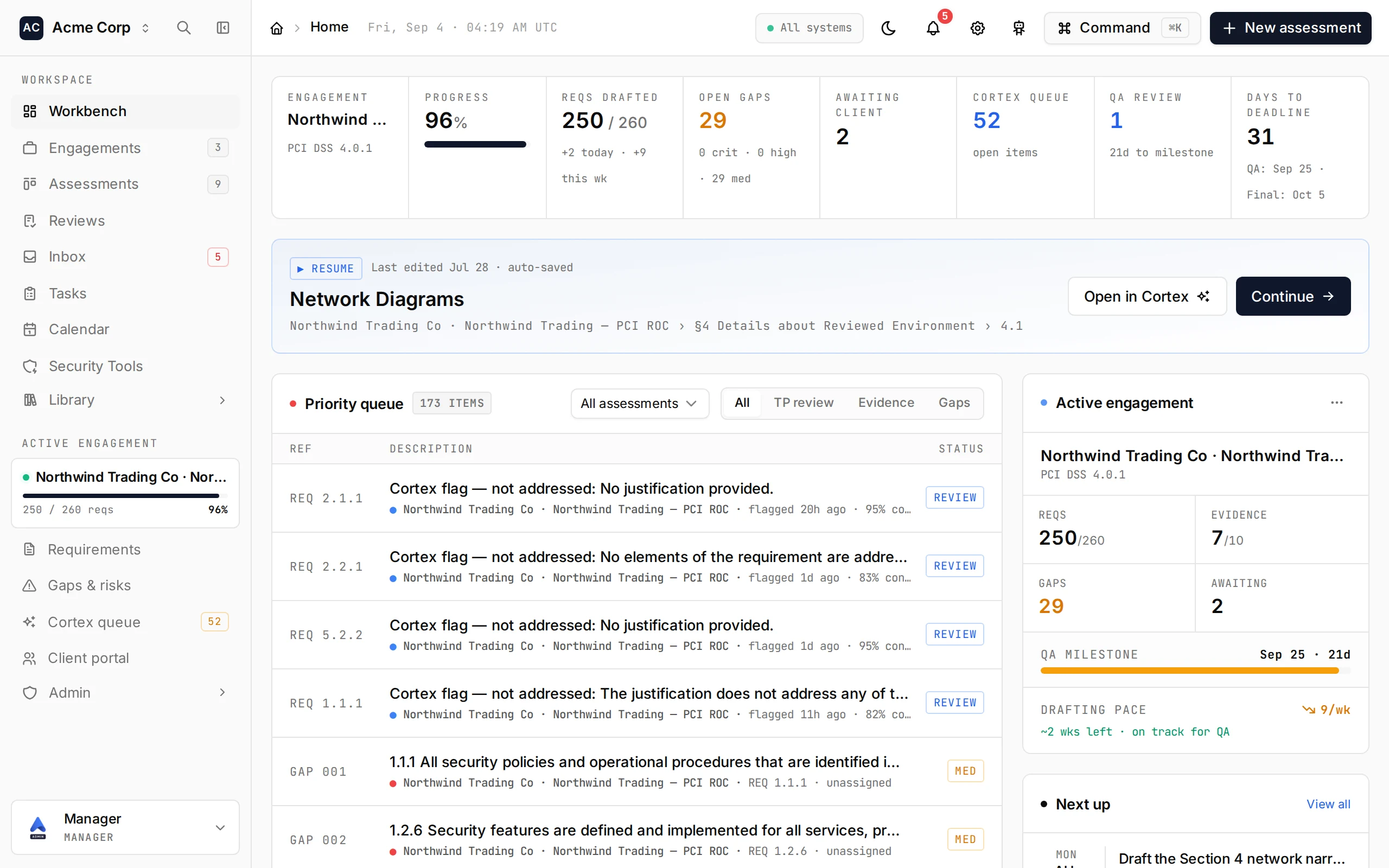Open Engagements in sidebar

click(125, 148)
